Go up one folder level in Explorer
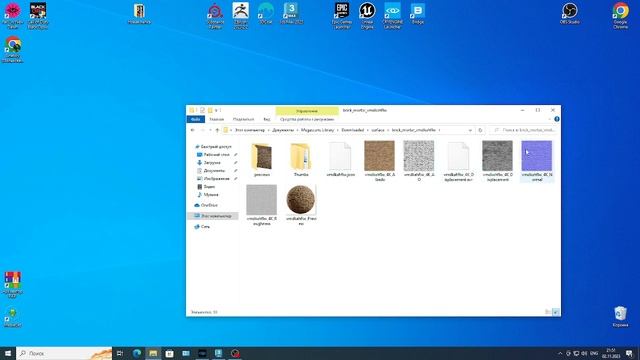640x360 pixels. (x=217, y=130)
